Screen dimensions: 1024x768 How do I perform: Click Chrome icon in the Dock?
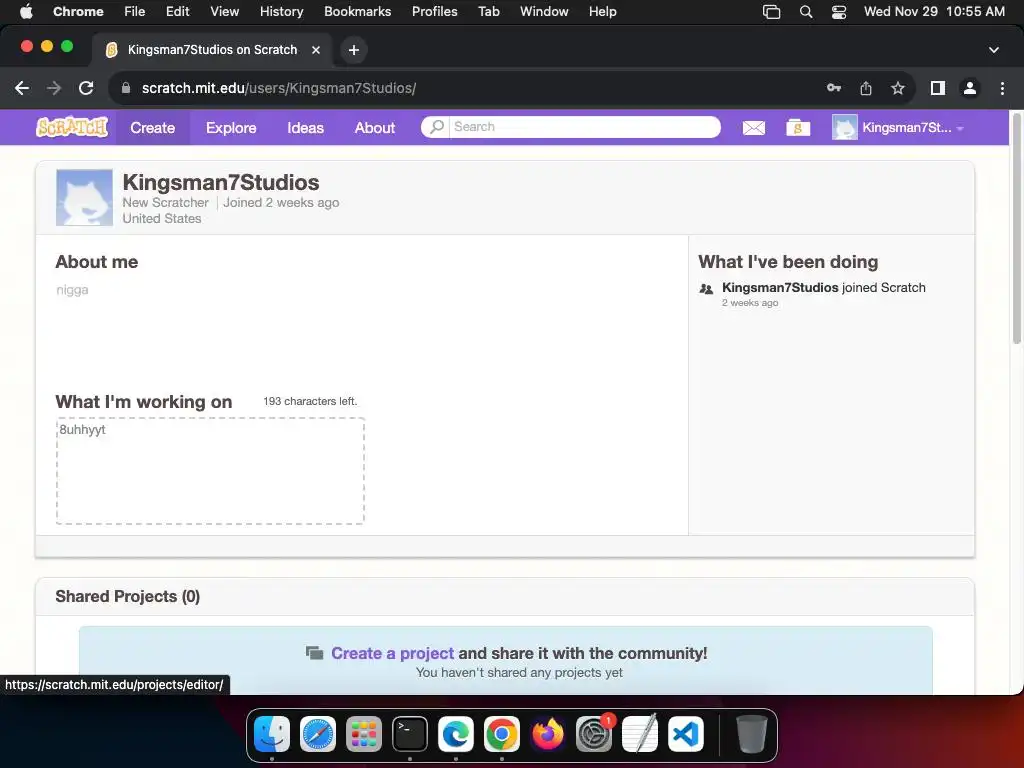tap(502, 735)
